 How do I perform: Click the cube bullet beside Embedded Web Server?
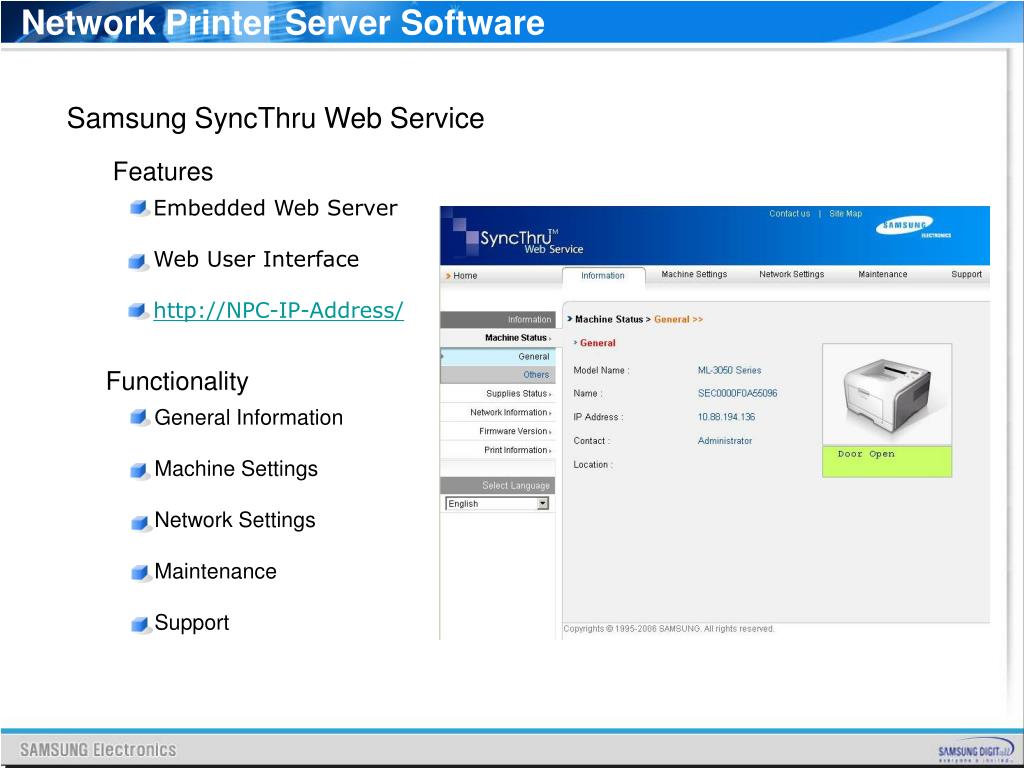138,208
